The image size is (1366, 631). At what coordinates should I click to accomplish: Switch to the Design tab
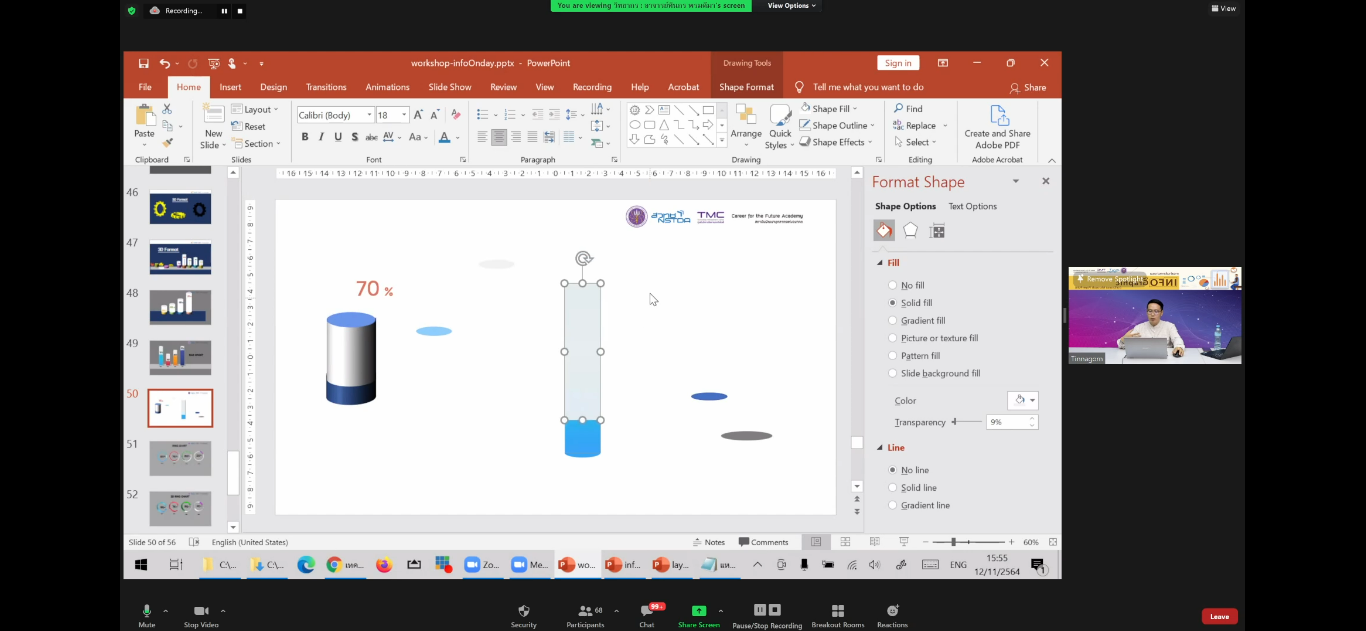(x=273, y=87)
